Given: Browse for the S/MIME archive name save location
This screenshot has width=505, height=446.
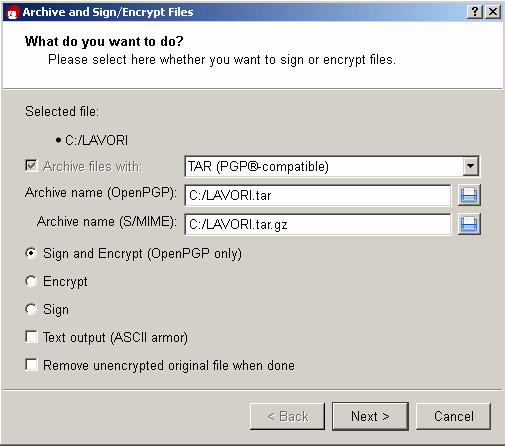Looking at the screenshot, I should (469, 224).
